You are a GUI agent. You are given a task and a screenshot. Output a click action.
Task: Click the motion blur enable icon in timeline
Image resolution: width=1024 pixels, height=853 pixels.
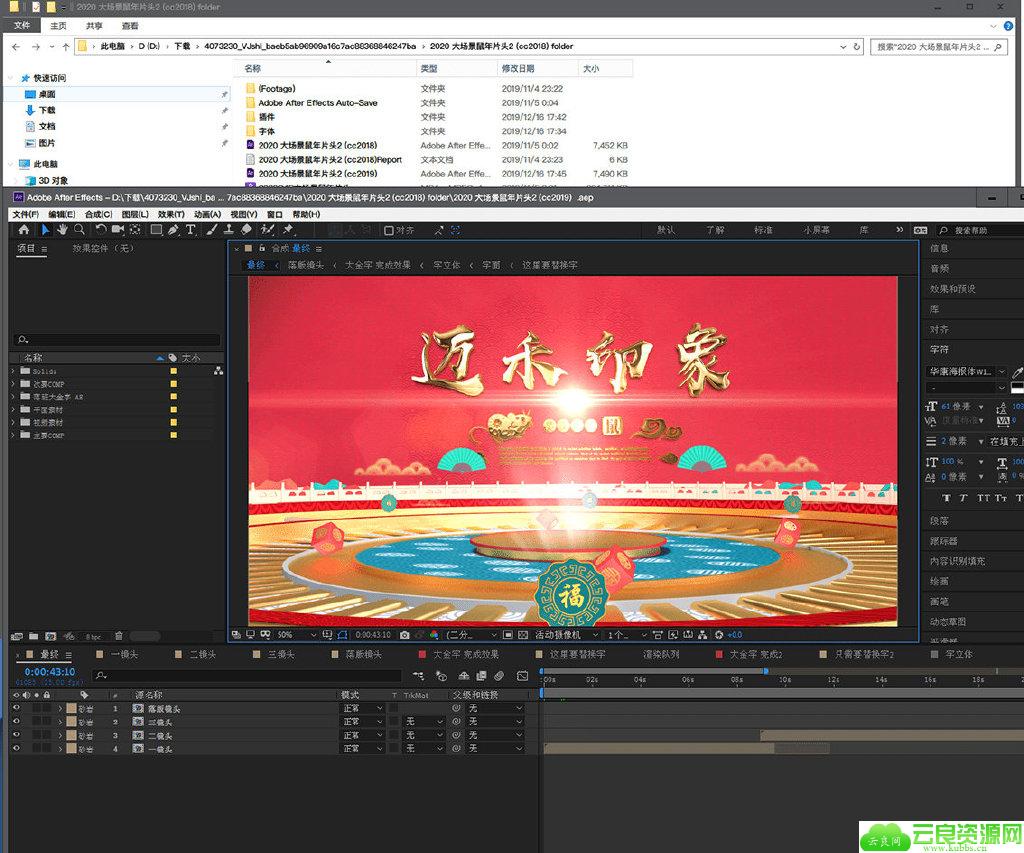pos(499,676)
